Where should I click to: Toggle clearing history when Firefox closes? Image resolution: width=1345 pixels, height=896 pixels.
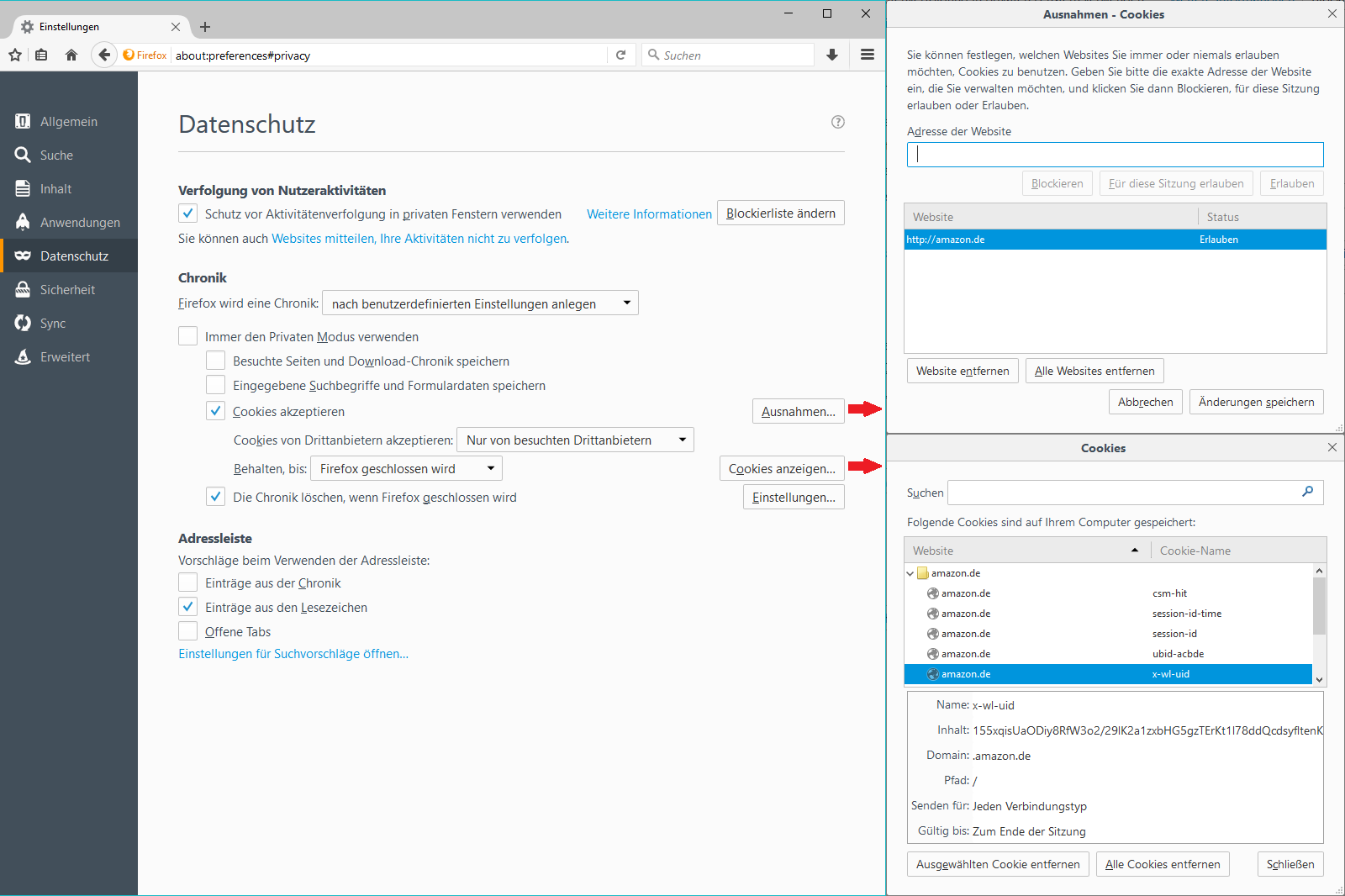point(215,497)
